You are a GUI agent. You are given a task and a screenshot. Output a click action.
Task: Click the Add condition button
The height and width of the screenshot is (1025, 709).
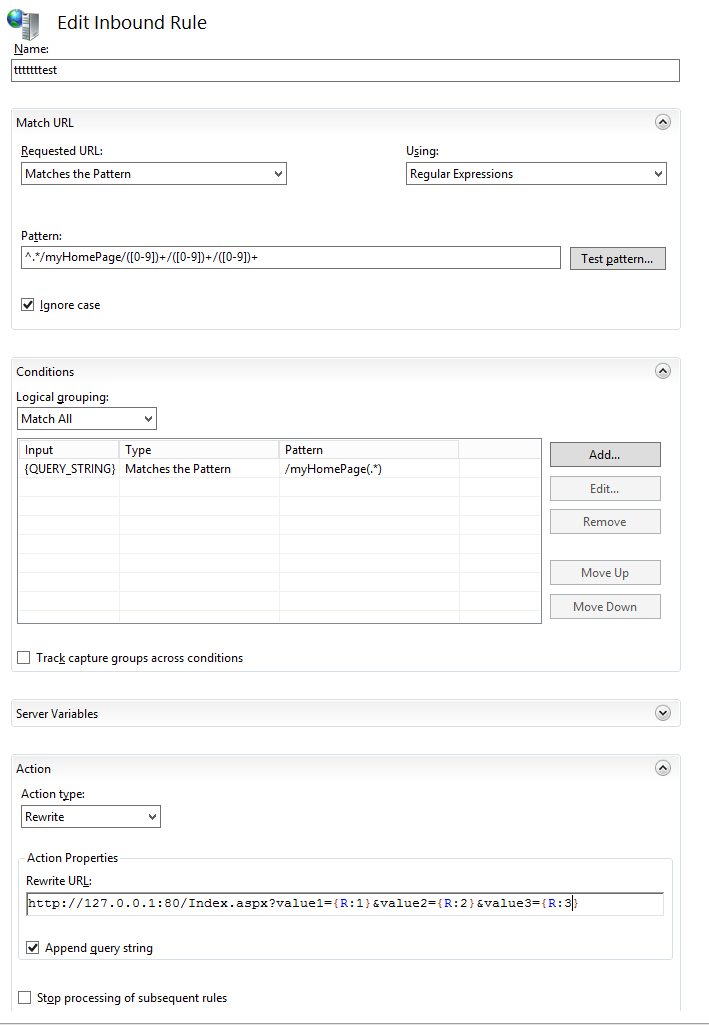pyautogui.click(x=604, y=454)
